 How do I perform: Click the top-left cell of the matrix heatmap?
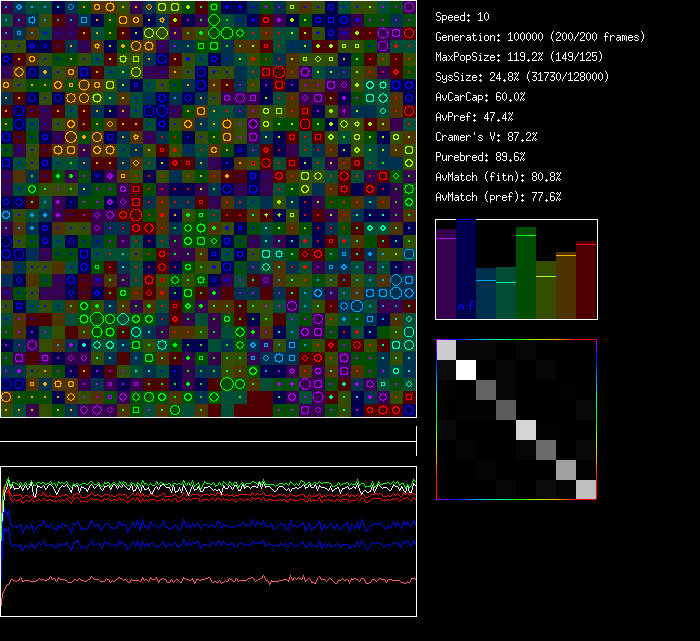click(x=446, y=349)
